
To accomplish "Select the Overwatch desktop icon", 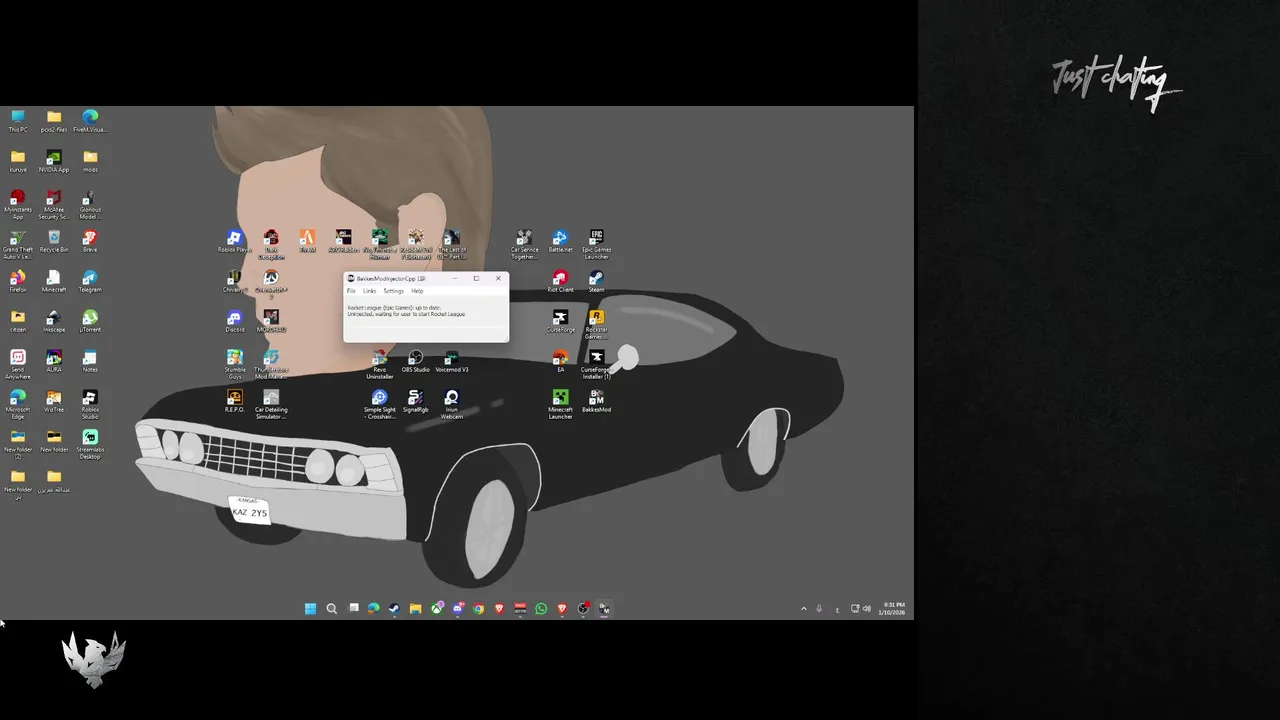I will (270, 284).
